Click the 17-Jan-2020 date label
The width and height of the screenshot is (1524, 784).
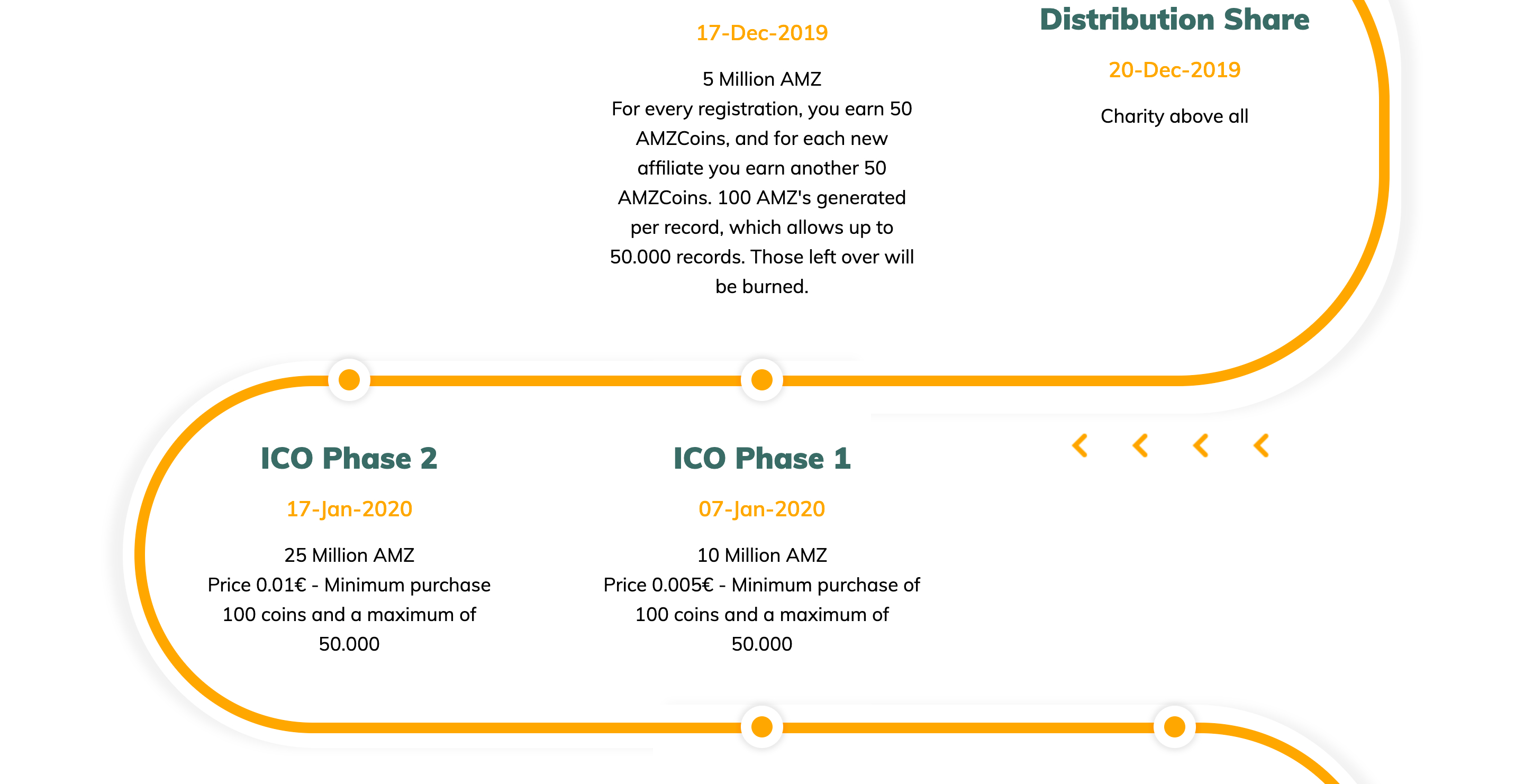[349, 509]
